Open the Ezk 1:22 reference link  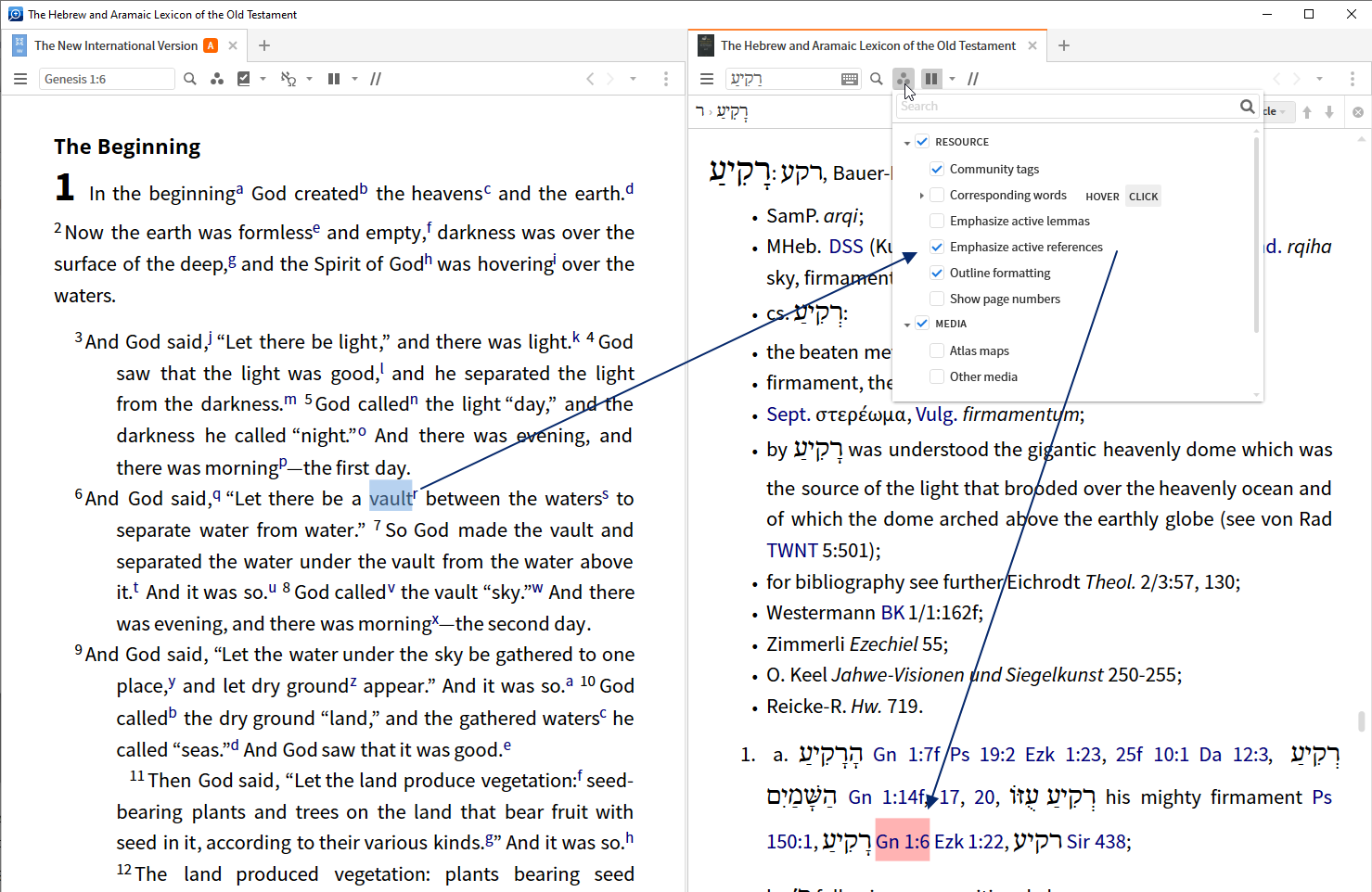(x=968, y=842)
